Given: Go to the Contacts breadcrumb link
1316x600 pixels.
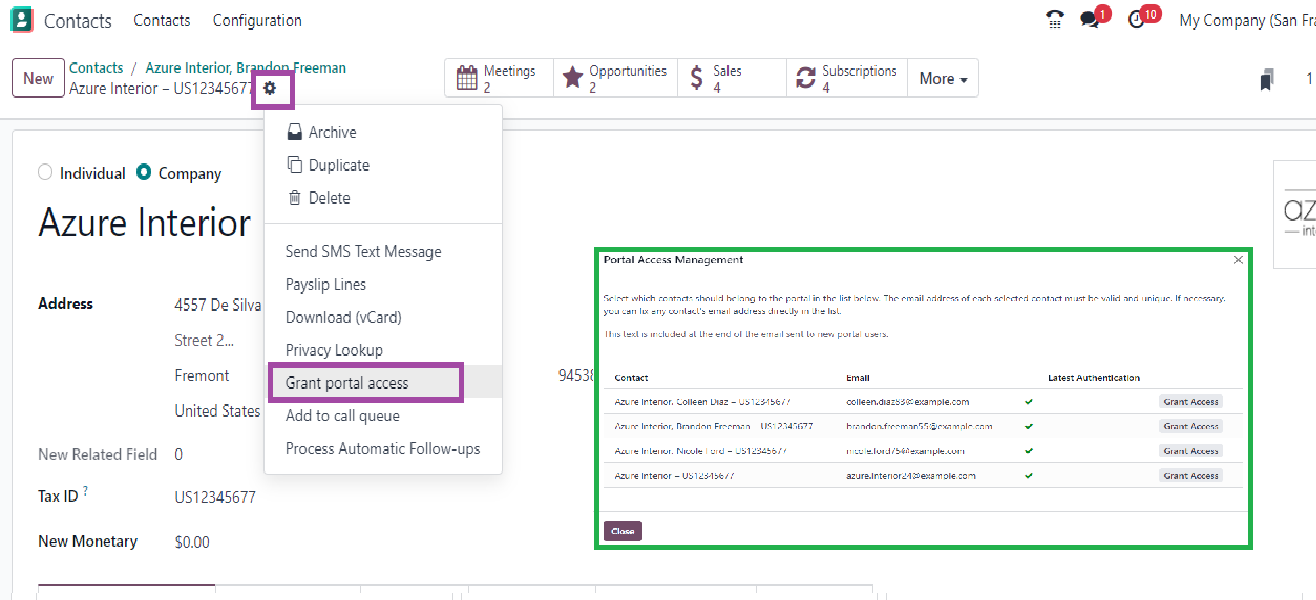Looking at the screenshot, I should 96,68.
